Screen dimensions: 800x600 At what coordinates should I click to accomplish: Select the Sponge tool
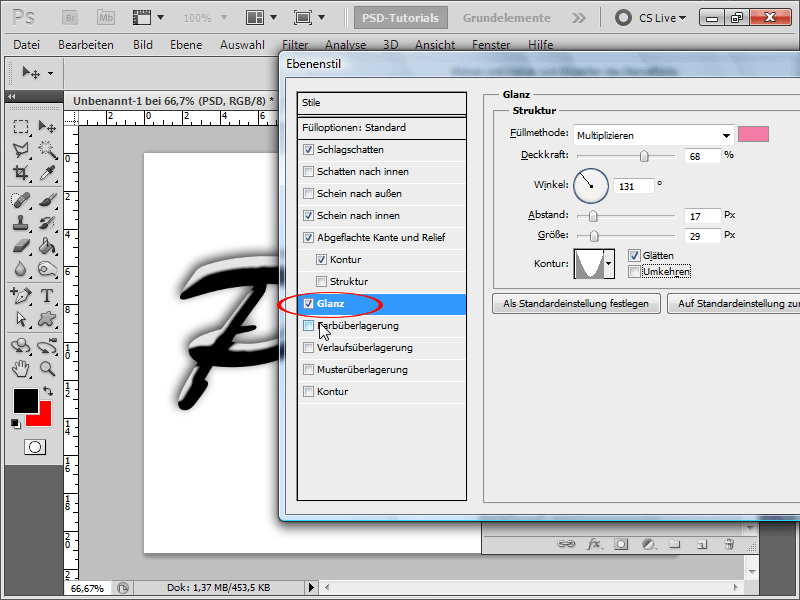point(47,269)
